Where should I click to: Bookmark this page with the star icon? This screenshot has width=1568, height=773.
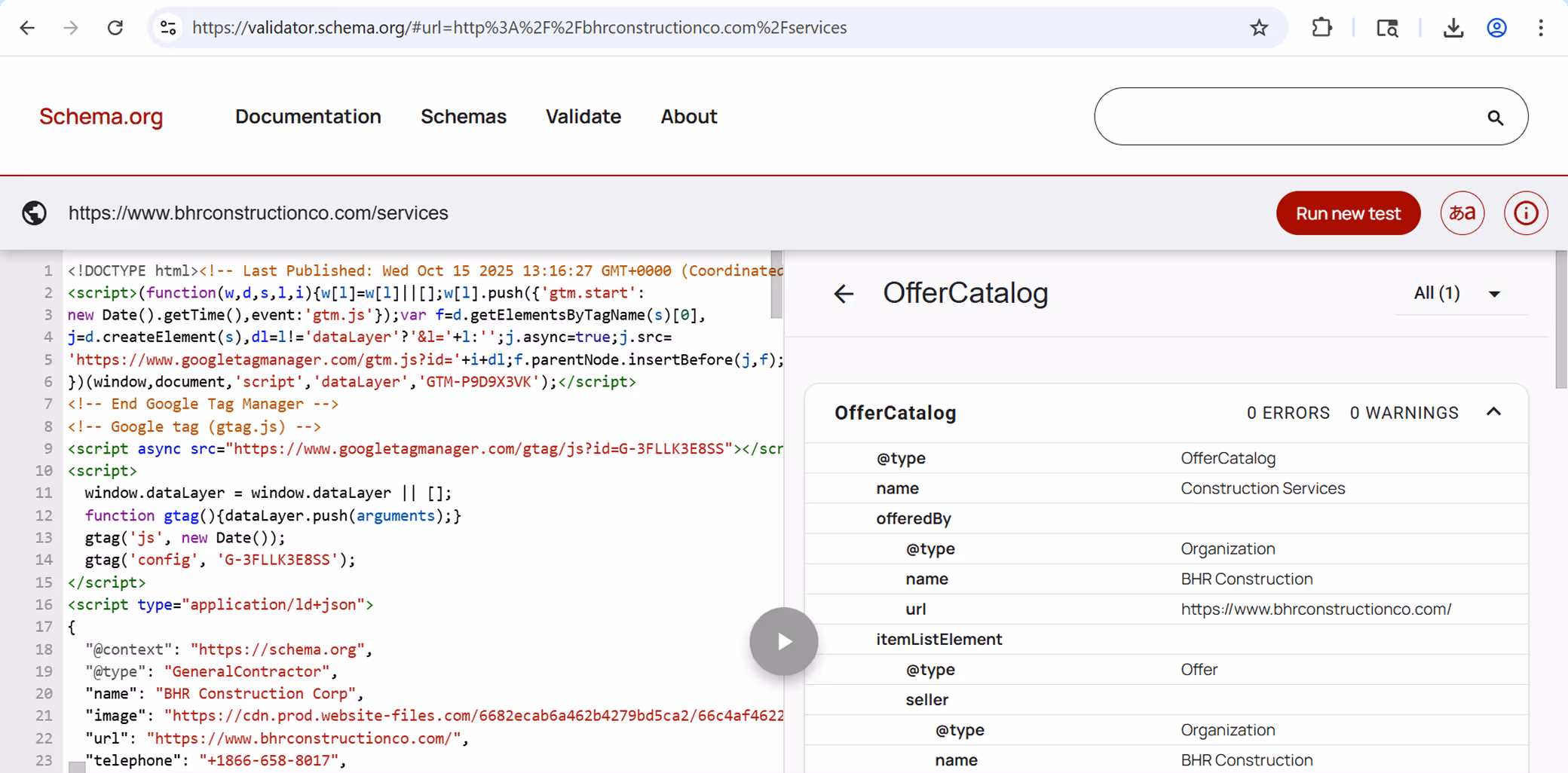tap(1259, 28)
